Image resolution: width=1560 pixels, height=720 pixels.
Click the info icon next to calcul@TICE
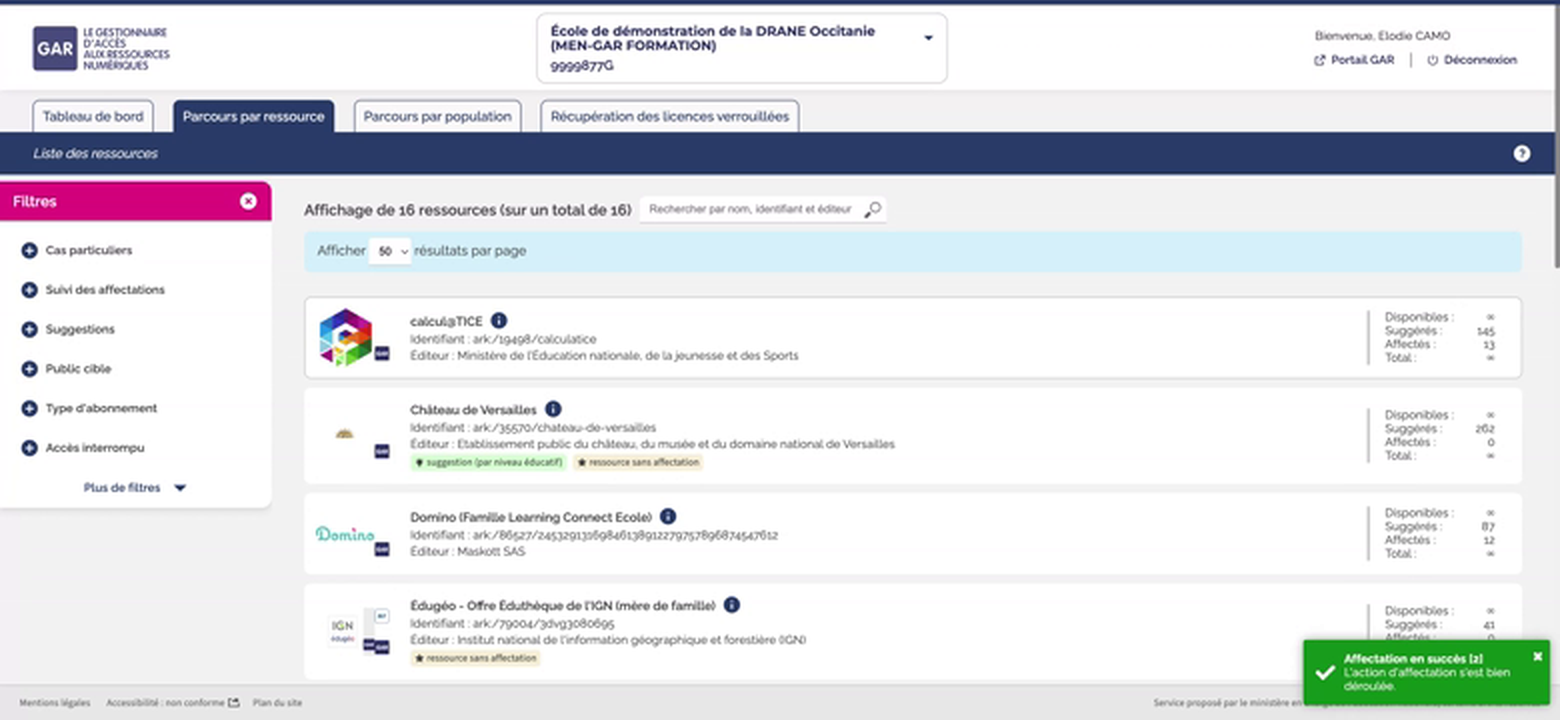(x=499, y=321)
